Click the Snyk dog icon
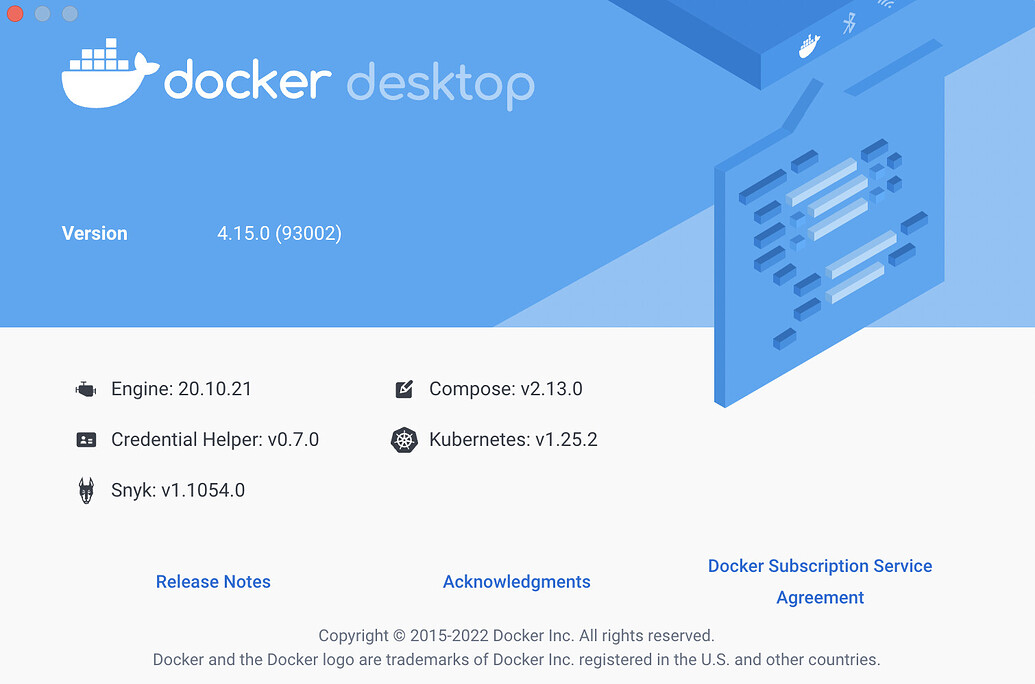Image resolution: width=1035 pixels, height=684 pixels. point(88,490)
